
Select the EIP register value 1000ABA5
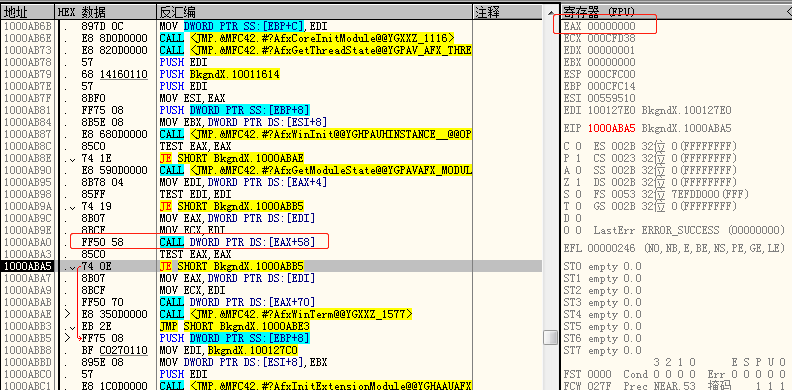(x=611, y=128)
